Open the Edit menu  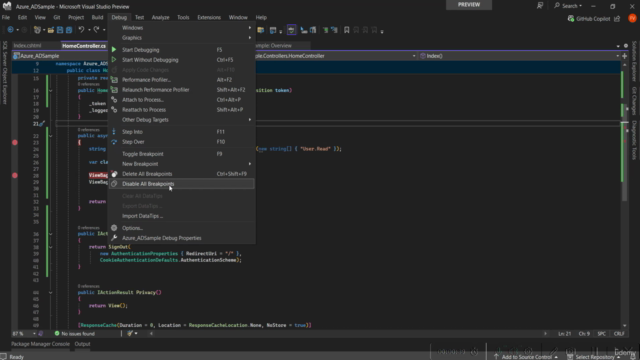[22, 18]
